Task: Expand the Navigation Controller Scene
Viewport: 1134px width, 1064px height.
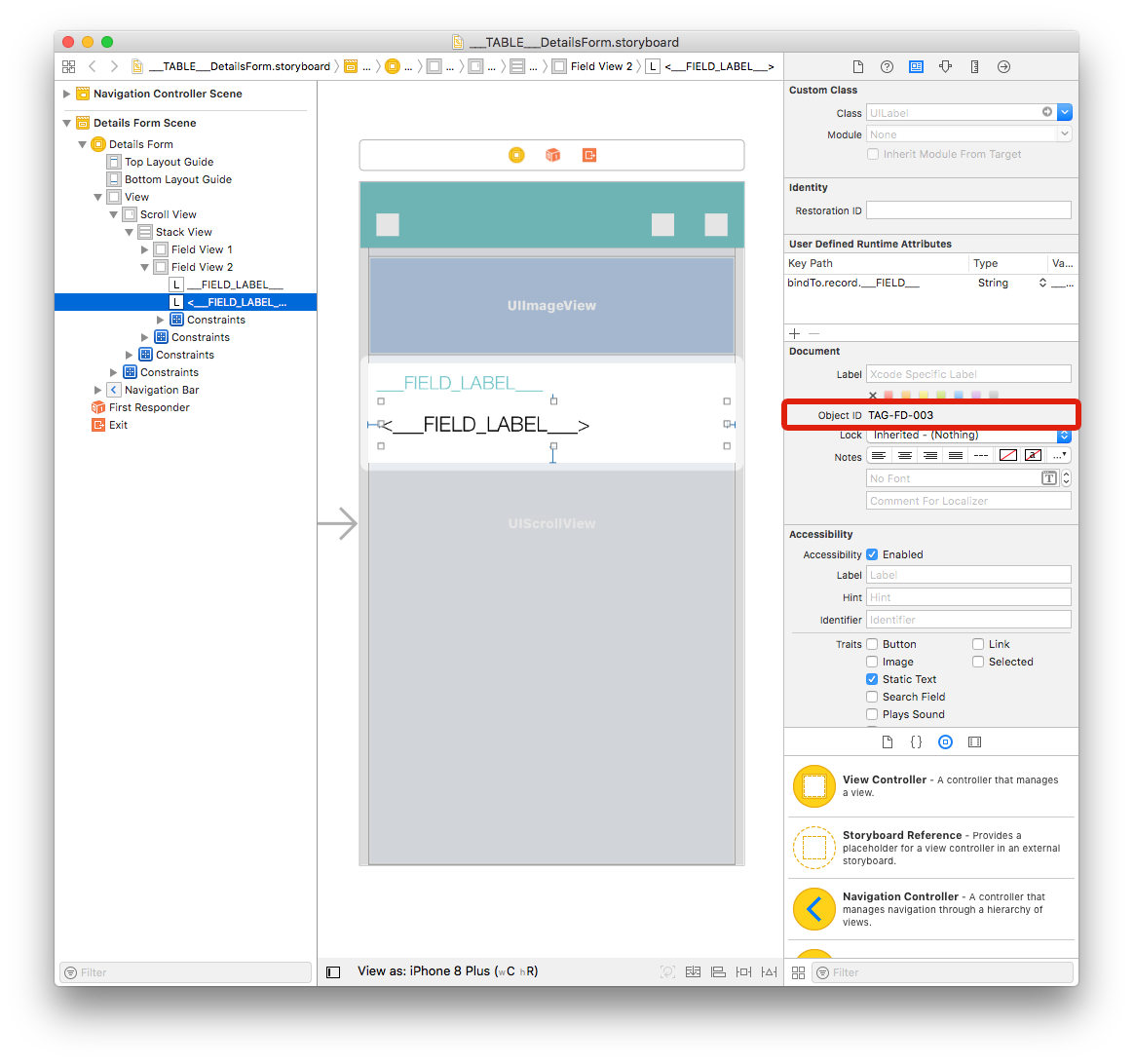Action: coord(66,95)
